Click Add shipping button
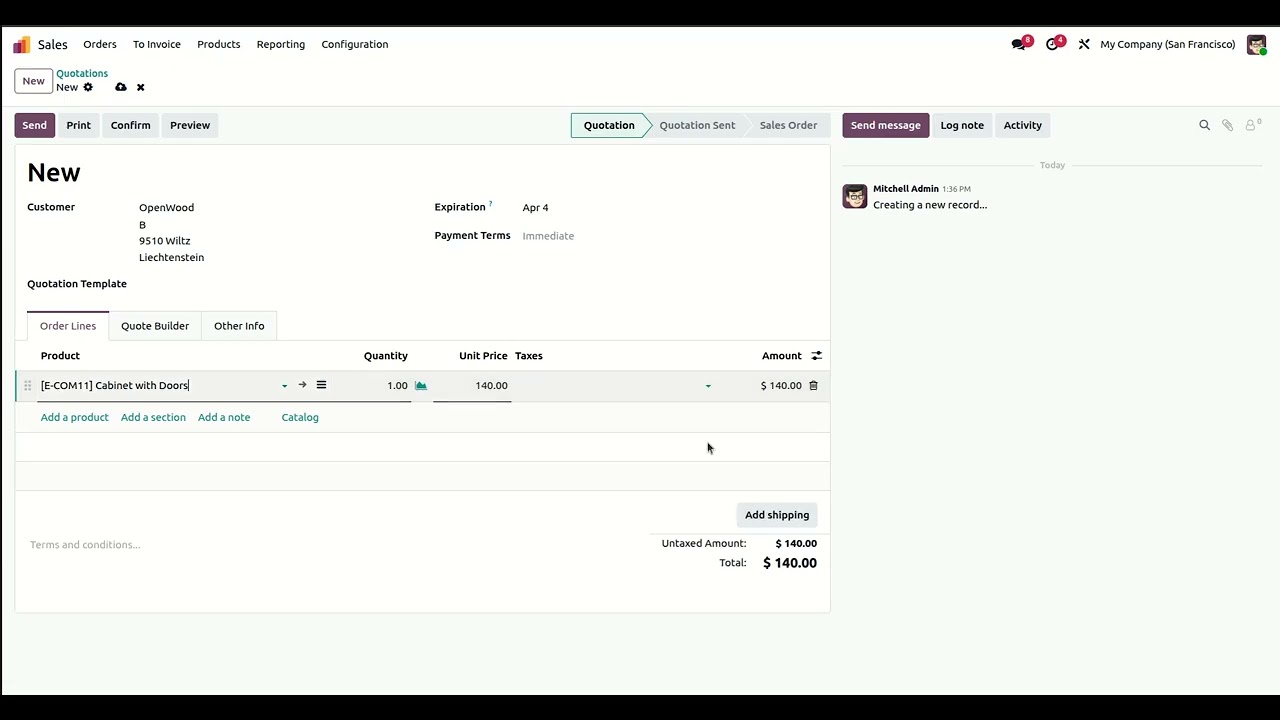This screenshot has width=1280, height=720. click(777, 515)
